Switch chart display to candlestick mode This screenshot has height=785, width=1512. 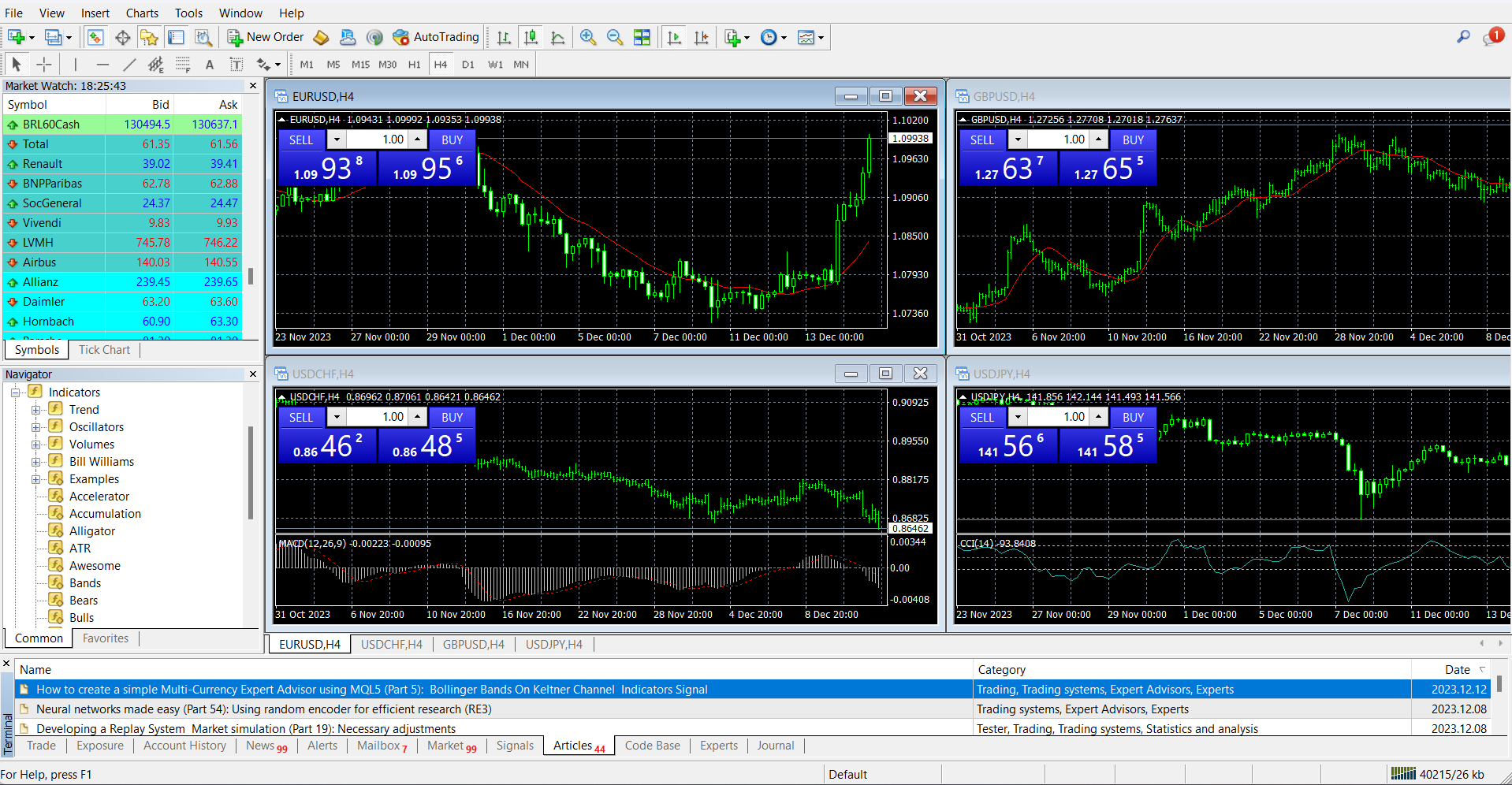click(531, 37)
